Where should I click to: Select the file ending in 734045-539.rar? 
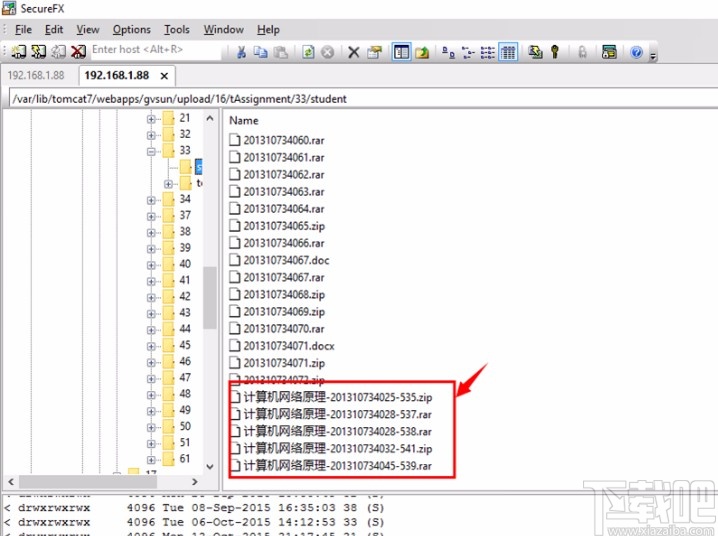337,466
